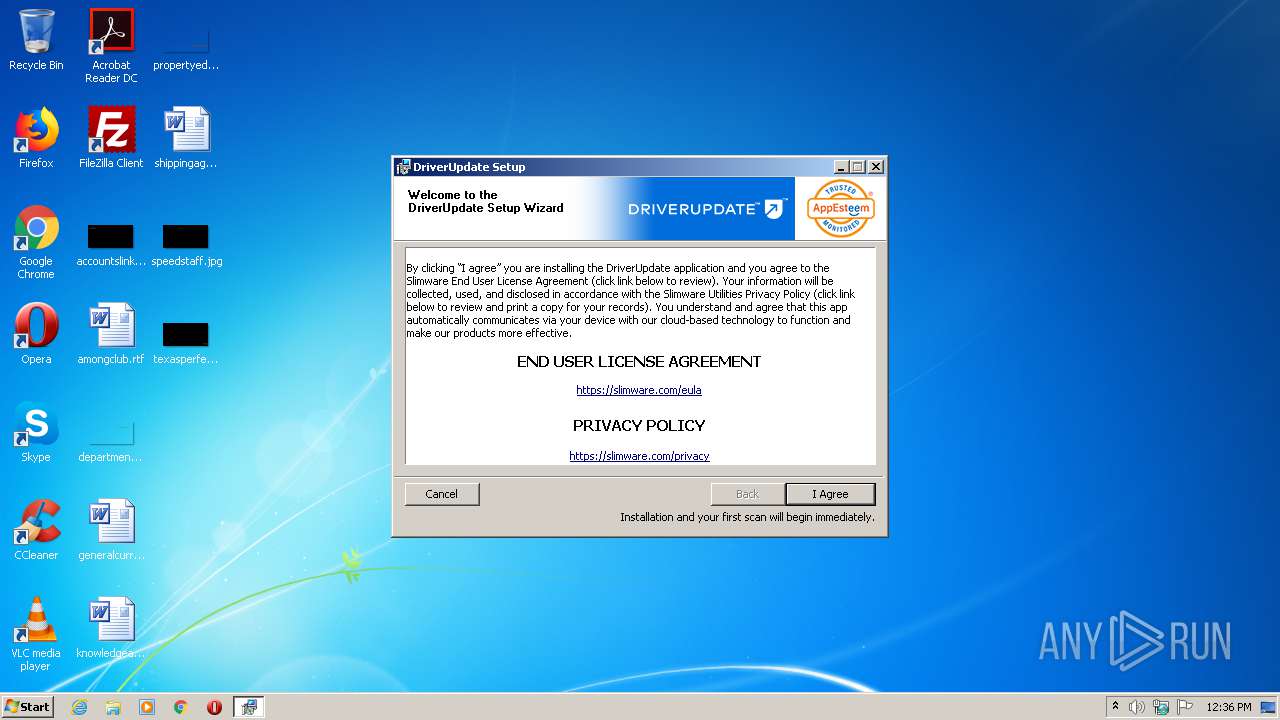Minimize the DriverUpdate Setup window
1280x720 pixels.
click(842, 167)
